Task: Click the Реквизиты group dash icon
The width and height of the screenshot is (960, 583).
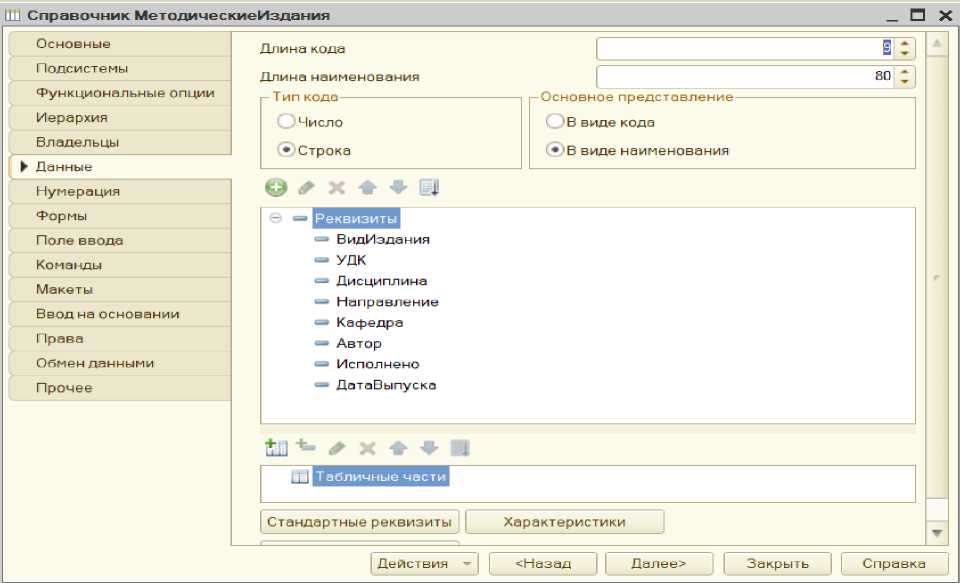Action: 299,219
